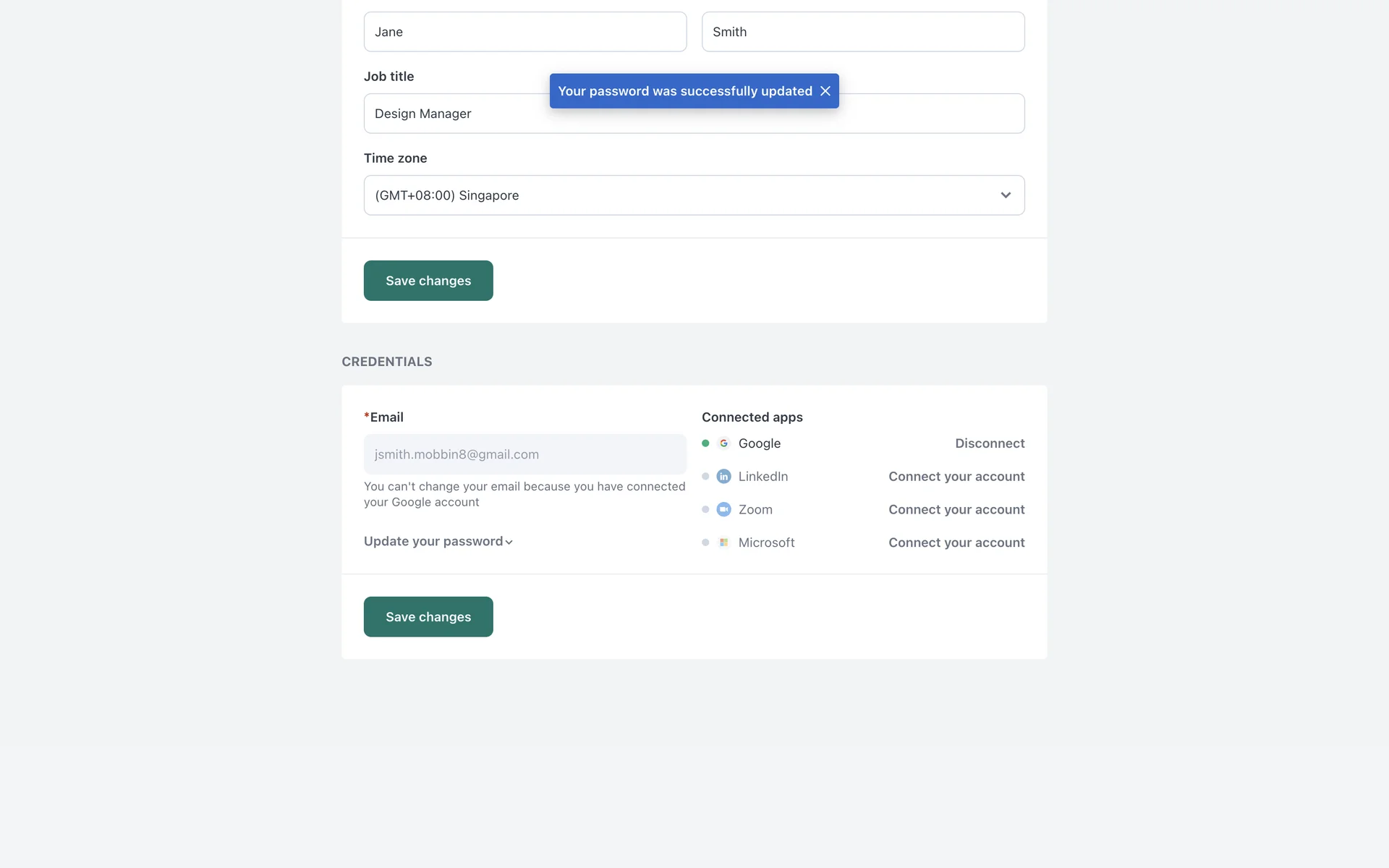Click the LinkedIn app icon
The height and width of the screenshot is (868, 1389).
(x=723, y=477)
